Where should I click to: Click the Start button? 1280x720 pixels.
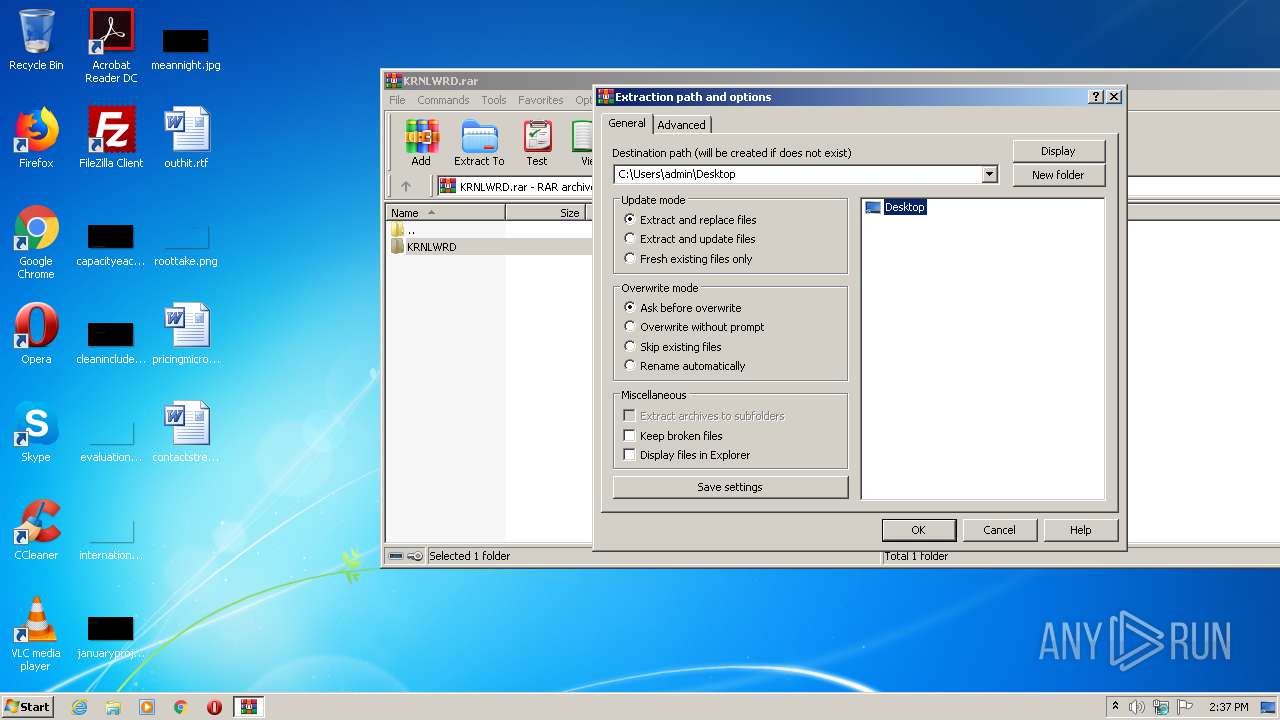click(x=28, y=707)
